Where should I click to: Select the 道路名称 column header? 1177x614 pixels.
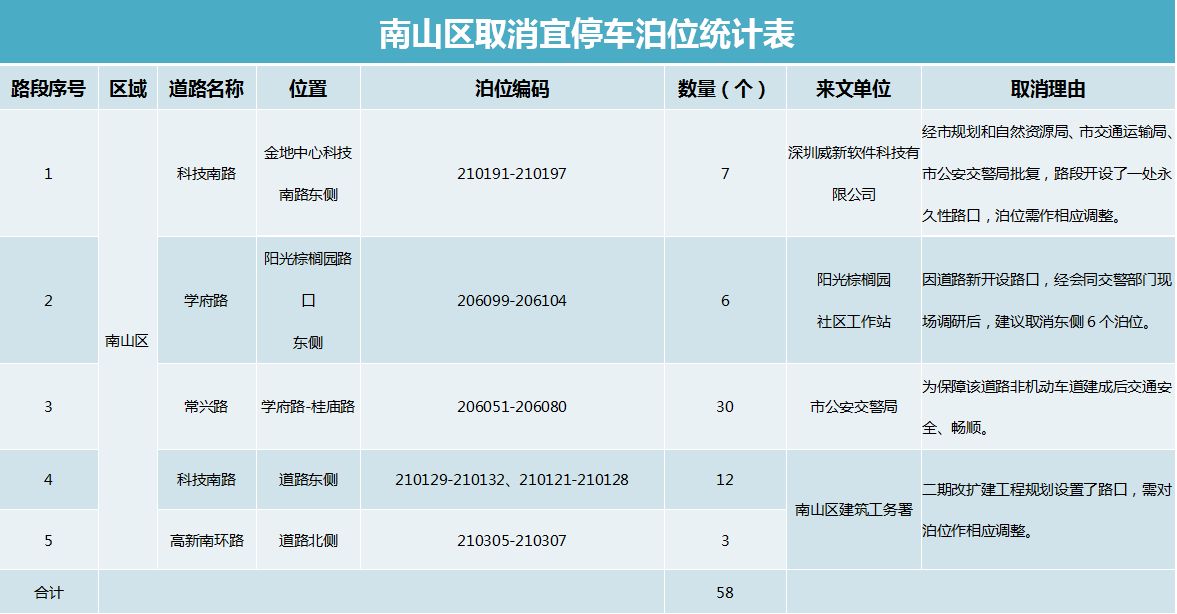click(x=206, y=89)
